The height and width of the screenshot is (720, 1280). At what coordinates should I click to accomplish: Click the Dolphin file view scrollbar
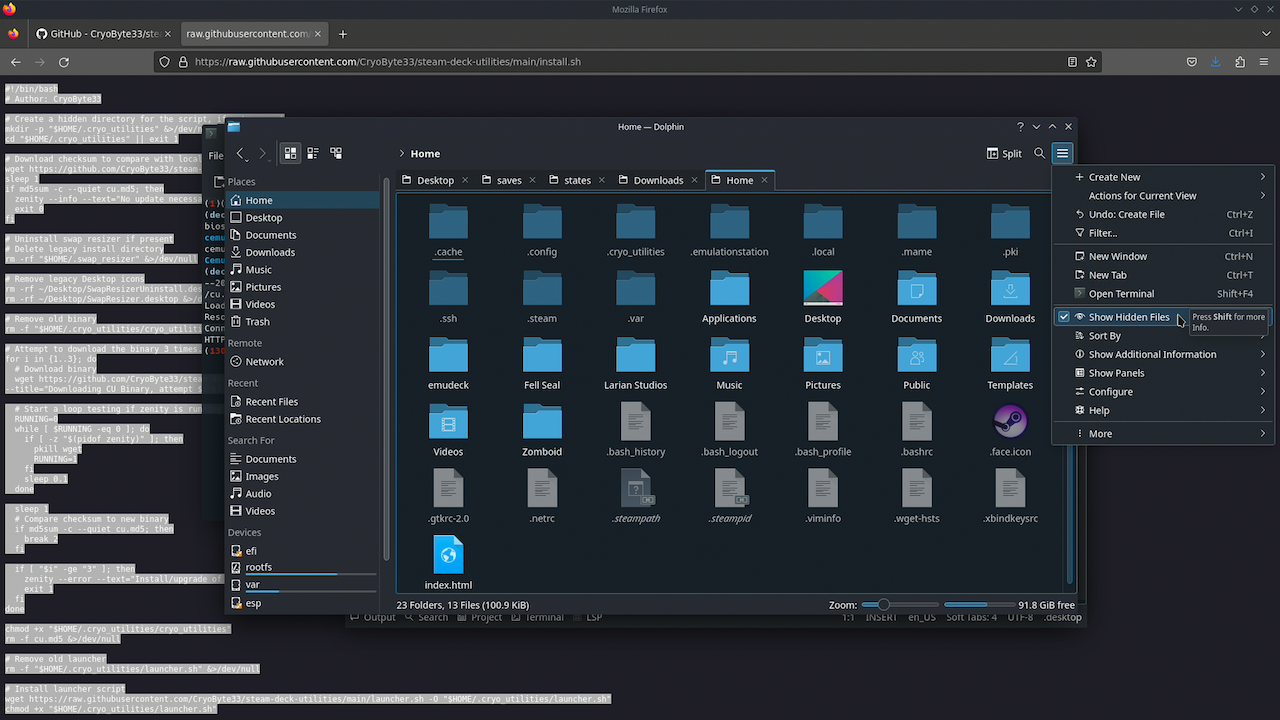coord(1071,390)
